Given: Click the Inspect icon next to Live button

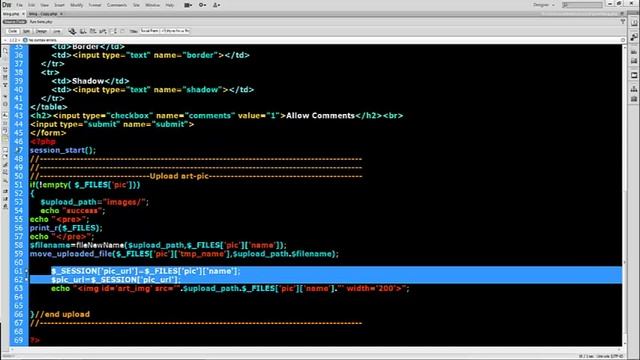Looking at the screenshot, I should [72, 31].
